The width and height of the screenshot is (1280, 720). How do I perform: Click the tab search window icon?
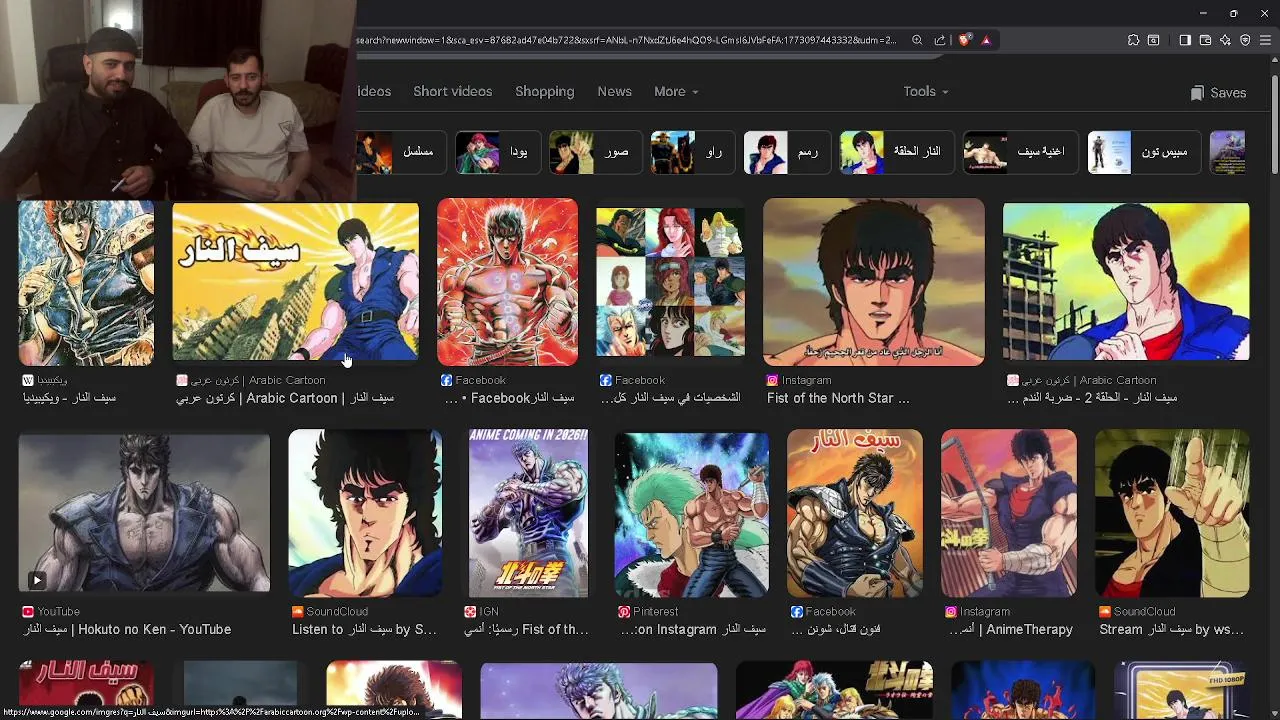click(x=1154, y=40)
